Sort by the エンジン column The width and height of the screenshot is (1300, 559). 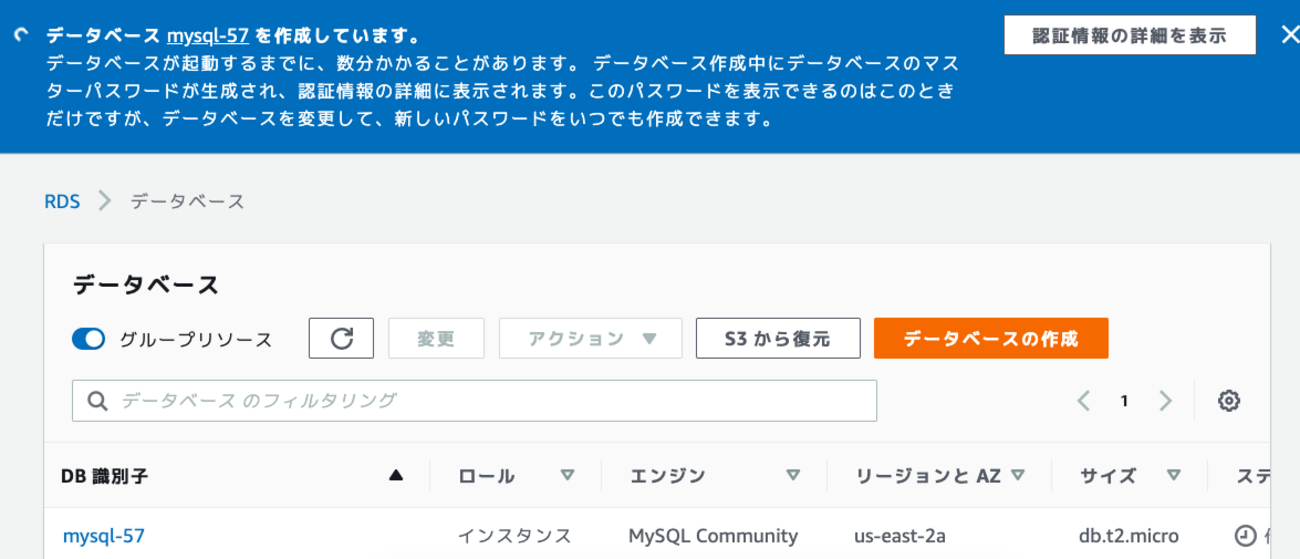point(793,476)
